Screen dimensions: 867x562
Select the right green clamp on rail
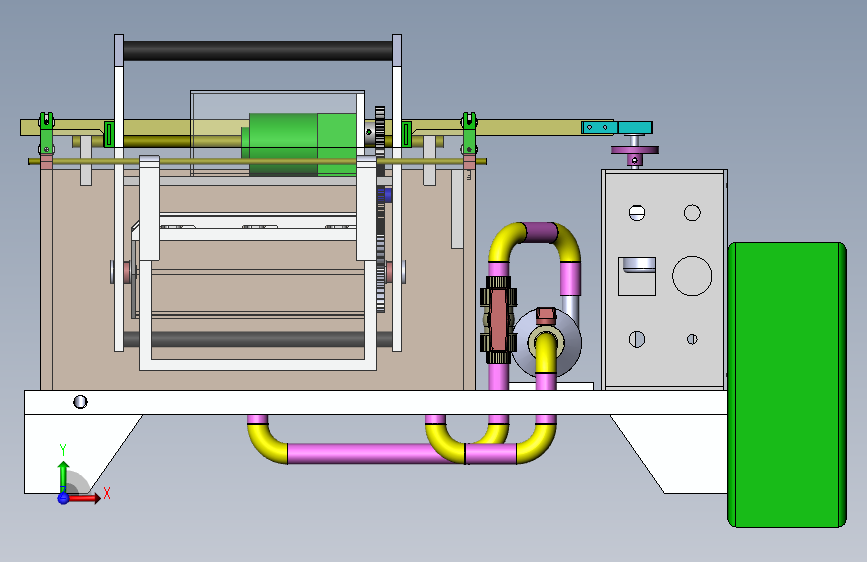pyautogui.click(x=469, y=133)
